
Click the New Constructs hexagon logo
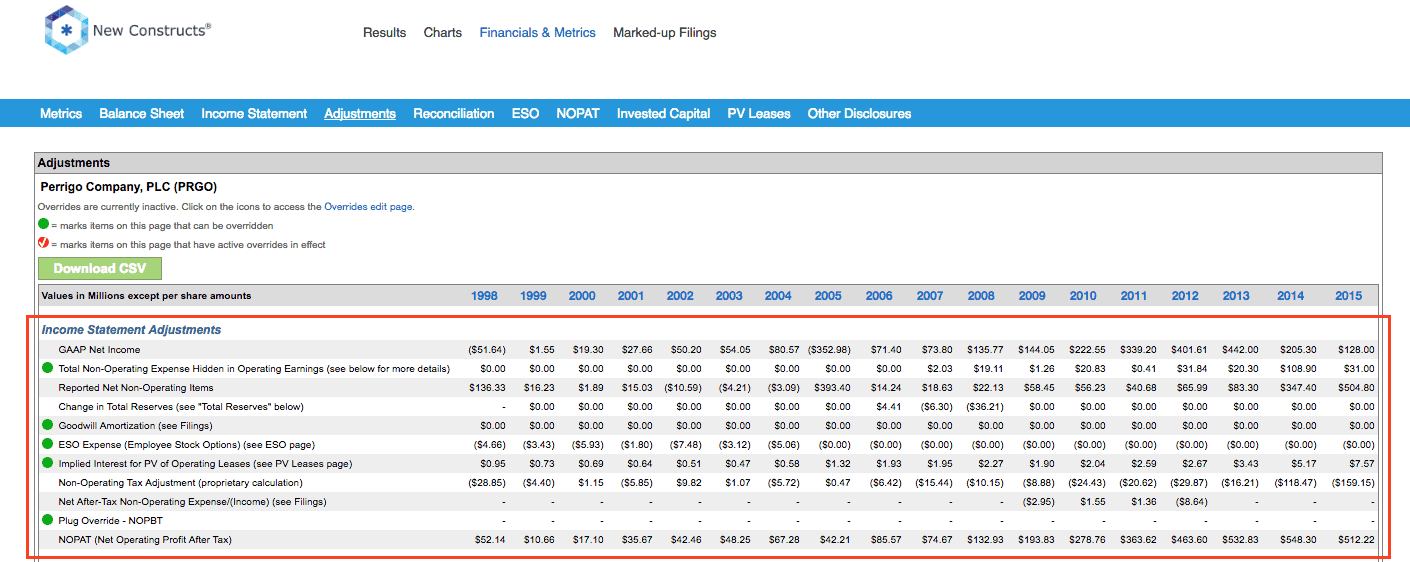point(67,30)
